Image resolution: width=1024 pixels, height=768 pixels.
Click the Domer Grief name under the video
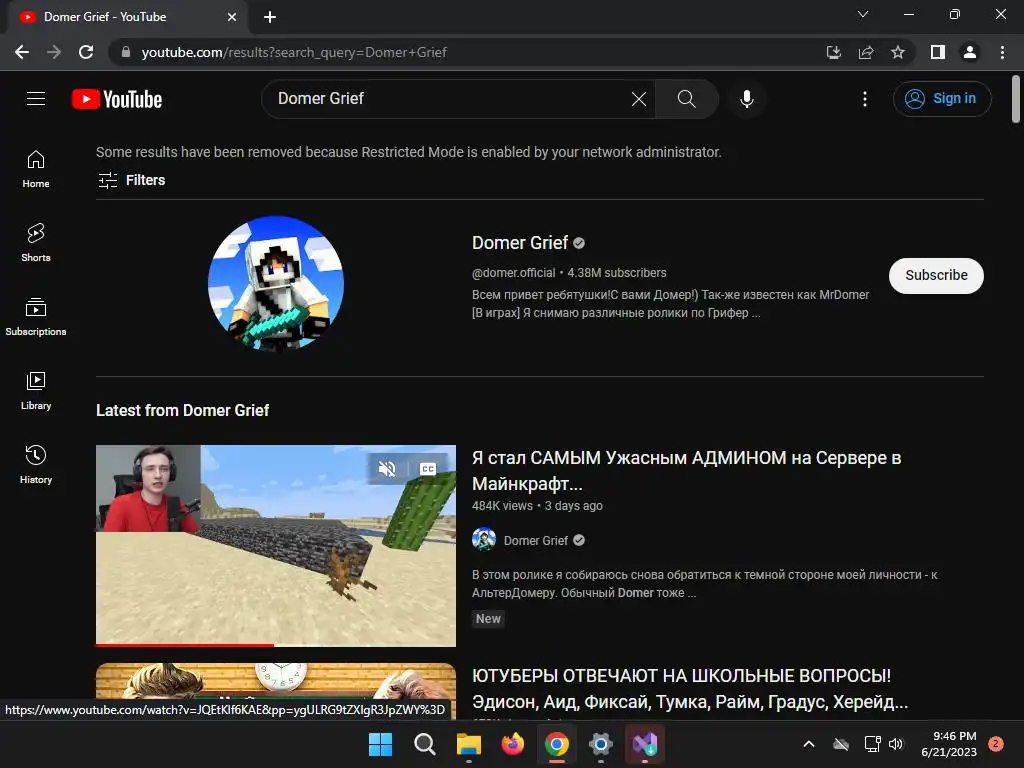[x=536, y=540]
